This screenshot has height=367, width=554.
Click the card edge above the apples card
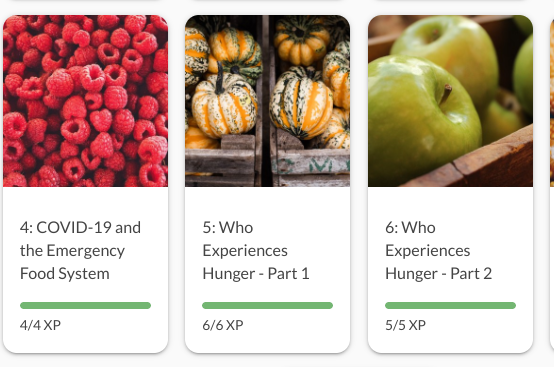[x=450, y=1]
